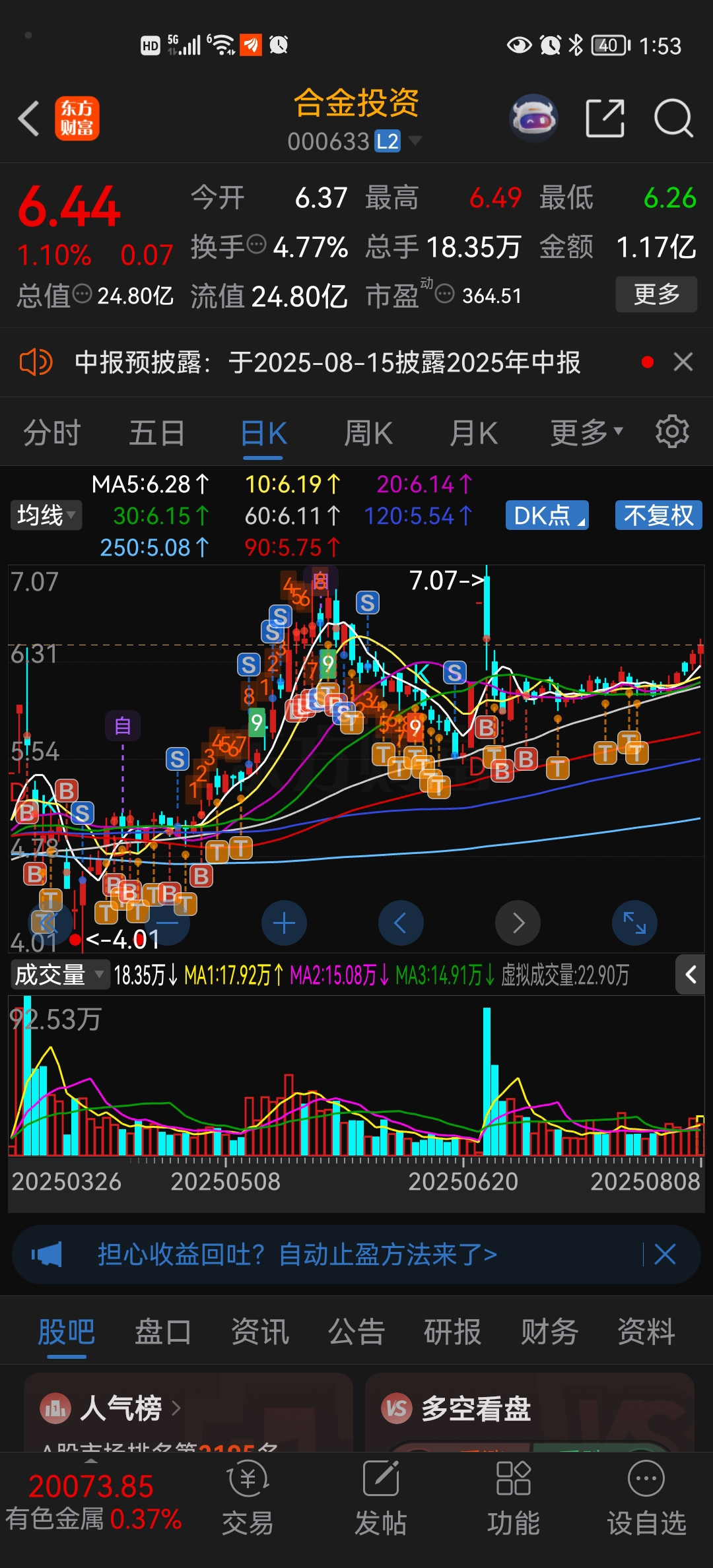This screenshot has height=1568, width=713.
Task: Open the 多空看盘 card
Action: [x=529, y=1412]
